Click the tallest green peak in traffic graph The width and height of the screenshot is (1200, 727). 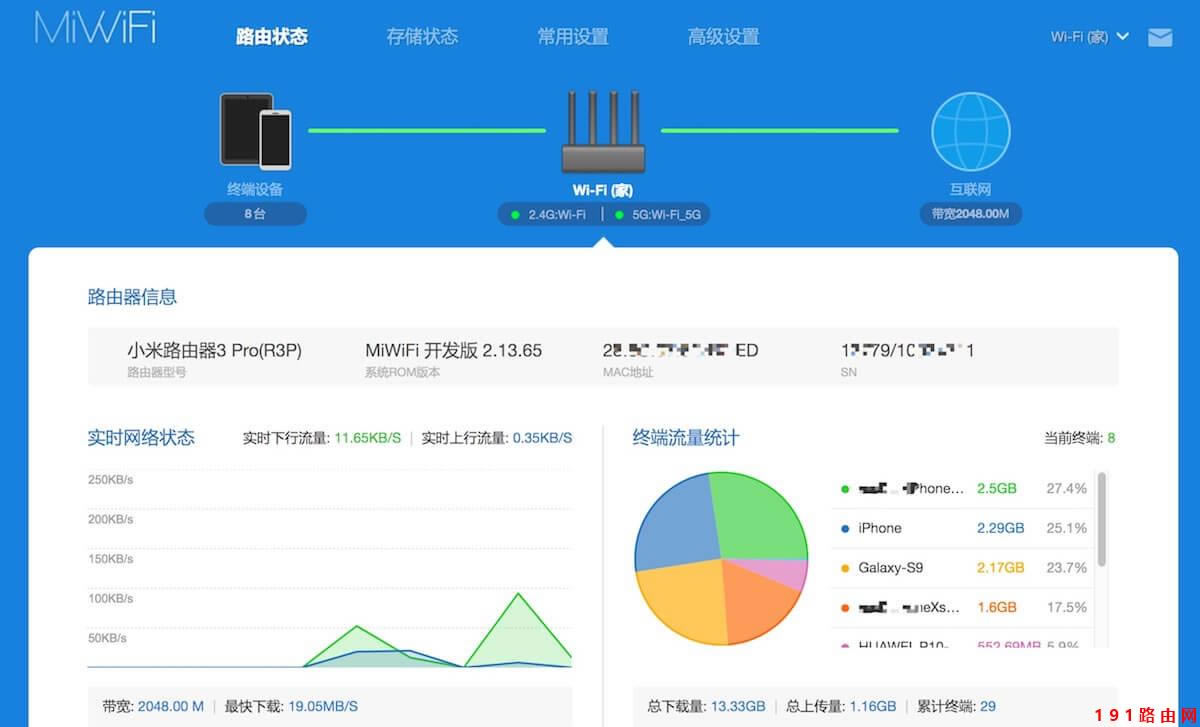(518, 597)
